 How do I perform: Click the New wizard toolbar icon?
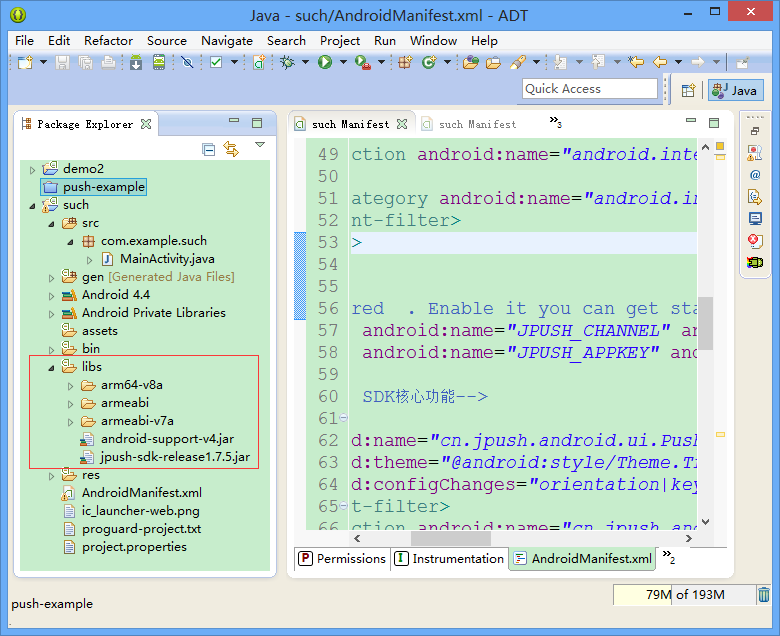25,62
